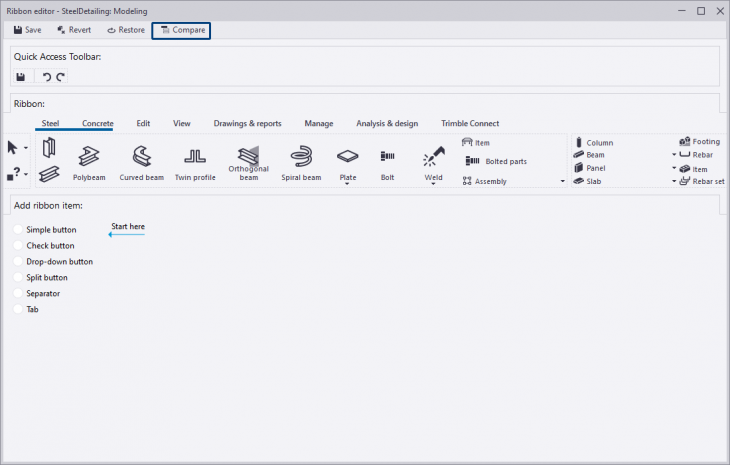Select the Split button radio option
Screen dimensions: 730x465
click(x=18, y=277)
